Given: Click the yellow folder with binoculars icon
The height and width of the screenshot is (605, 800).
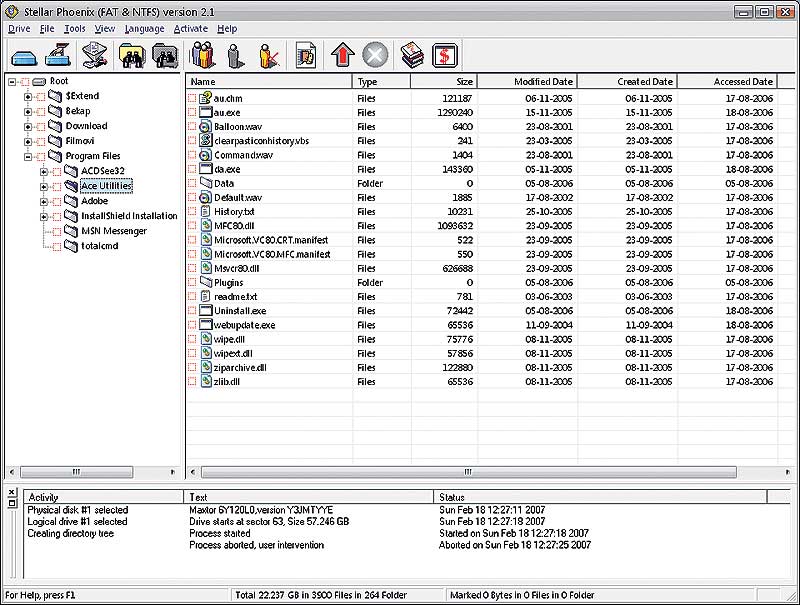Looking at the screenshot, I should tap(132, 55).
